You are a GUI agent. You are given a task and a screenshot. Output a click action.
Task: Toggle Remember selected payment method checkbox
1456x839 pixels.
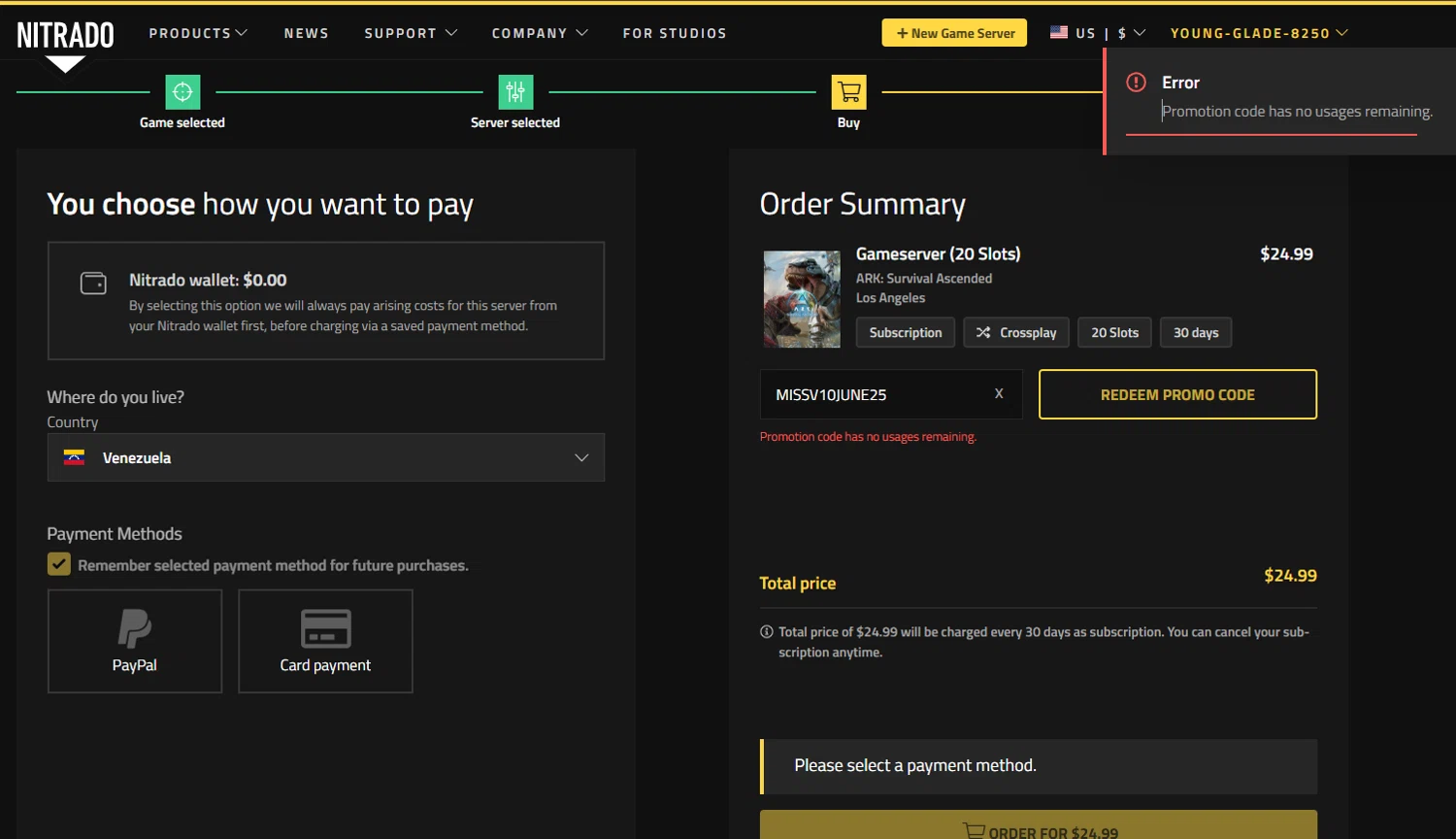click(59, 564)
